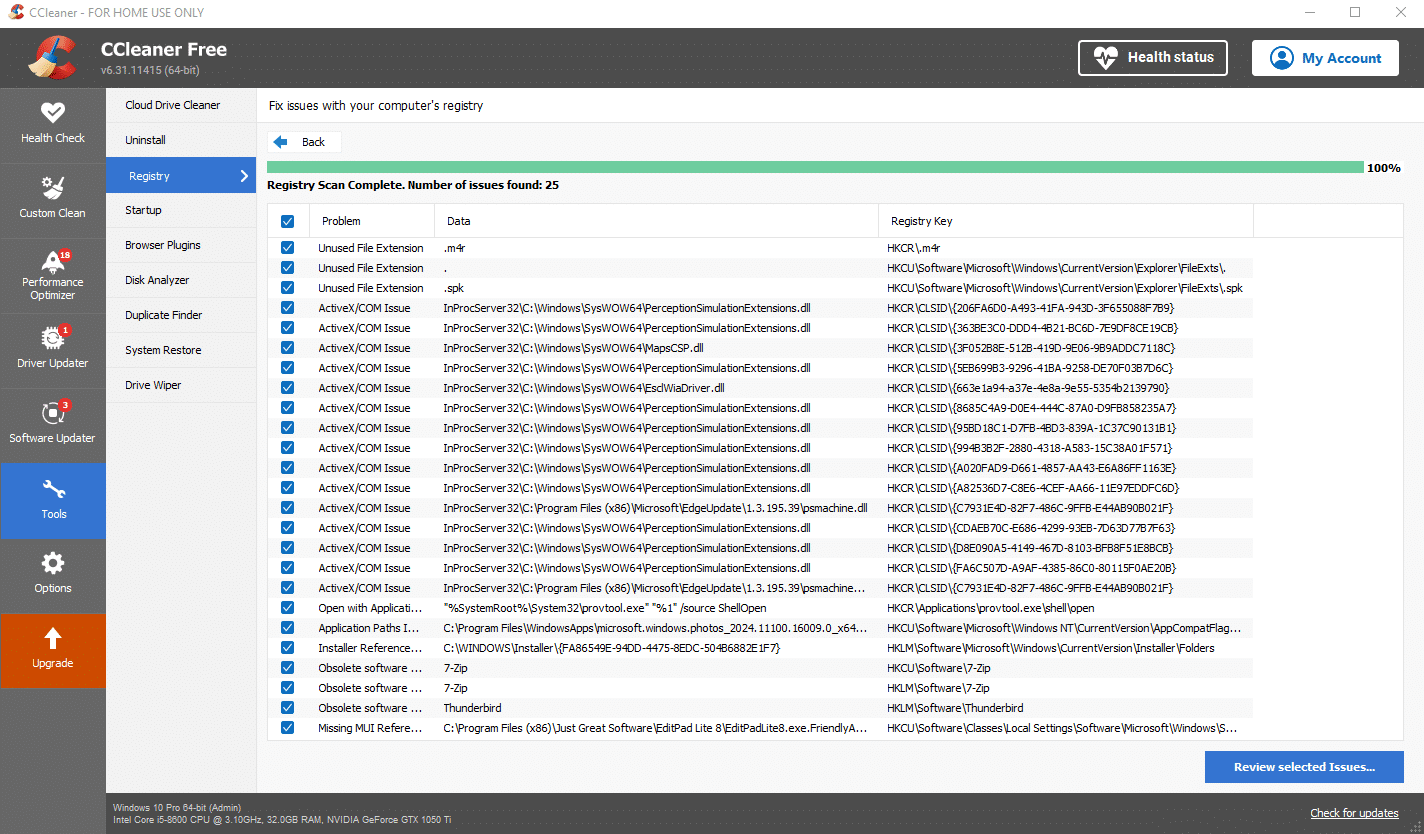Image resolution: width=1424 pixels, height=834 pixels.
Task: Open the My Account button
Action: (x=1325, y=58)
